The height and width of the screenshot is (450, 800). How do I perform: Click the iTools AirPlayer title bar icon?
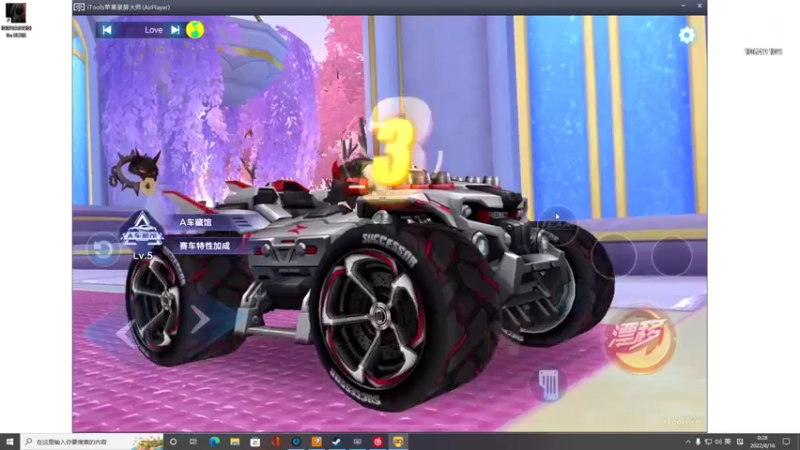[79, 7]
